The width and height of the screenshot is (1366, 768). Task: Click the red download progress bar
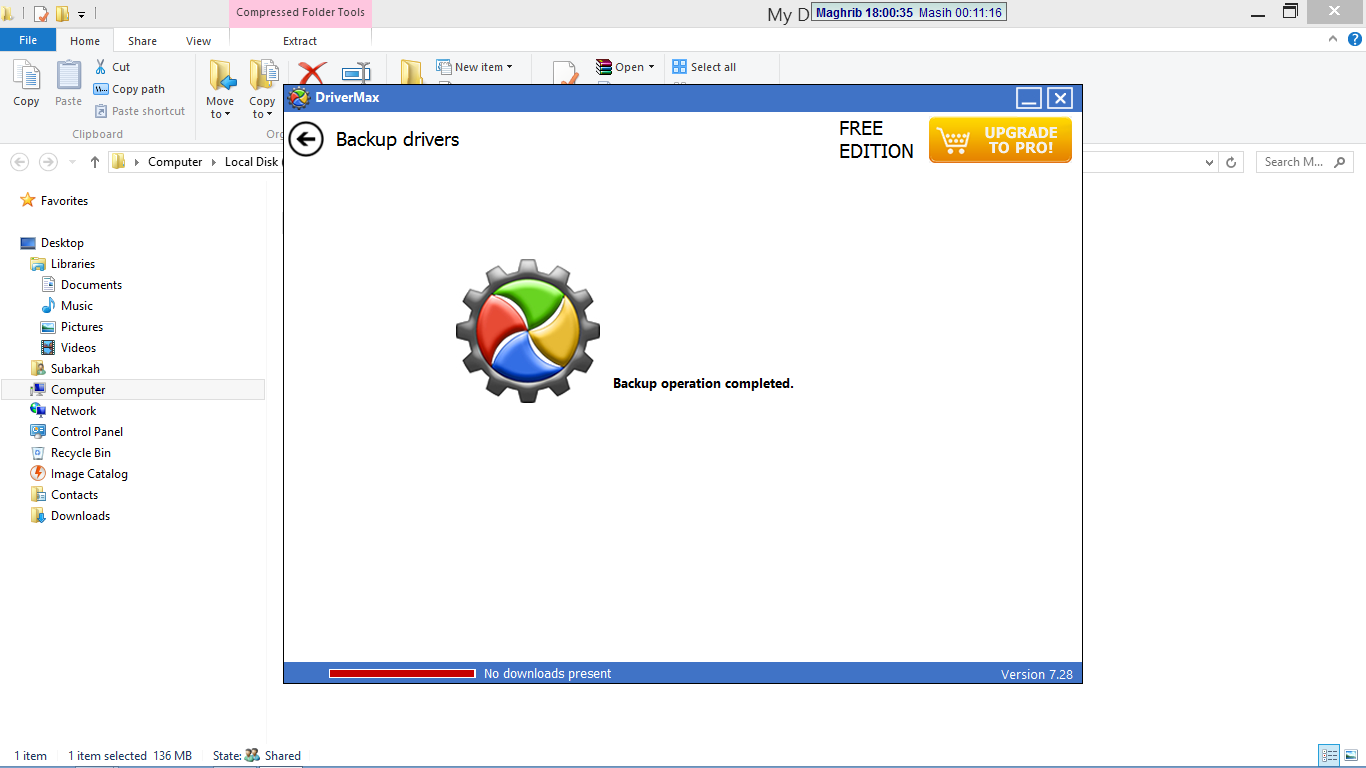(x=402, y=674)
